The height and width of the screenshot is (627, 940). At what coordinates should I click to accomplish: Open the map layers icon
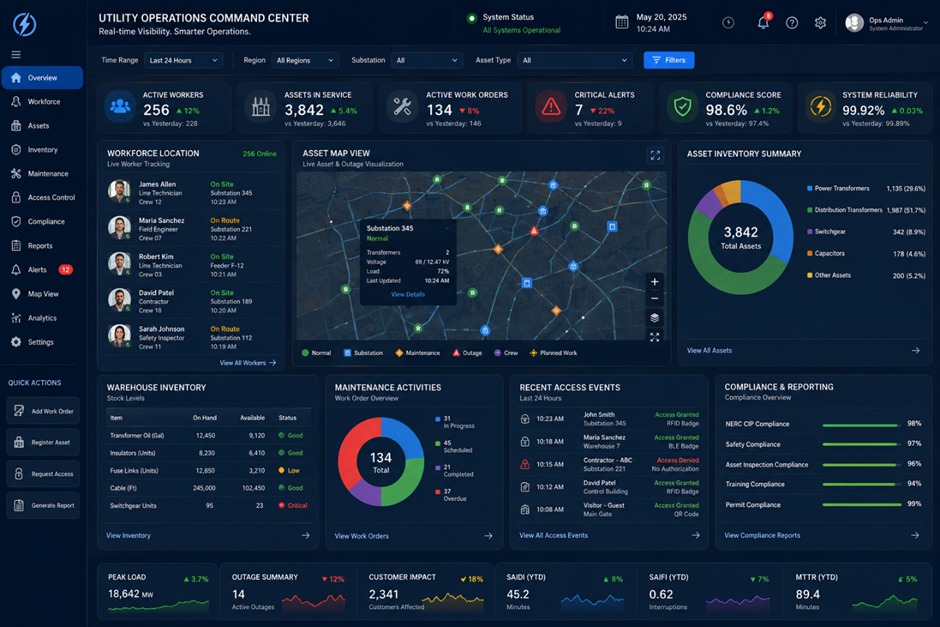point(655,318)
